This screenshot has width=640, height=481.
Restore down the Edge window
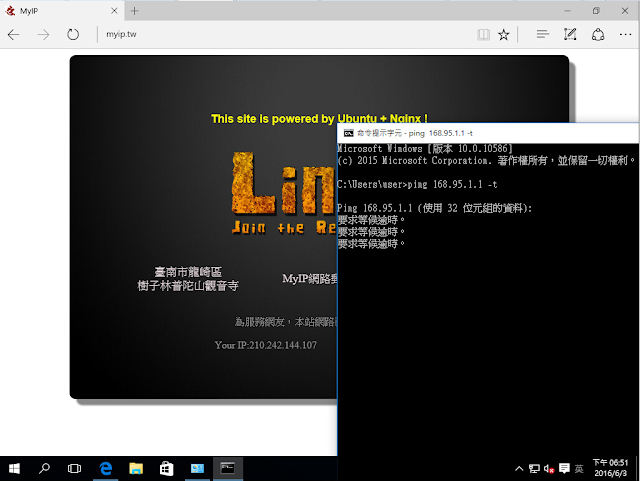tap(596, 11)
